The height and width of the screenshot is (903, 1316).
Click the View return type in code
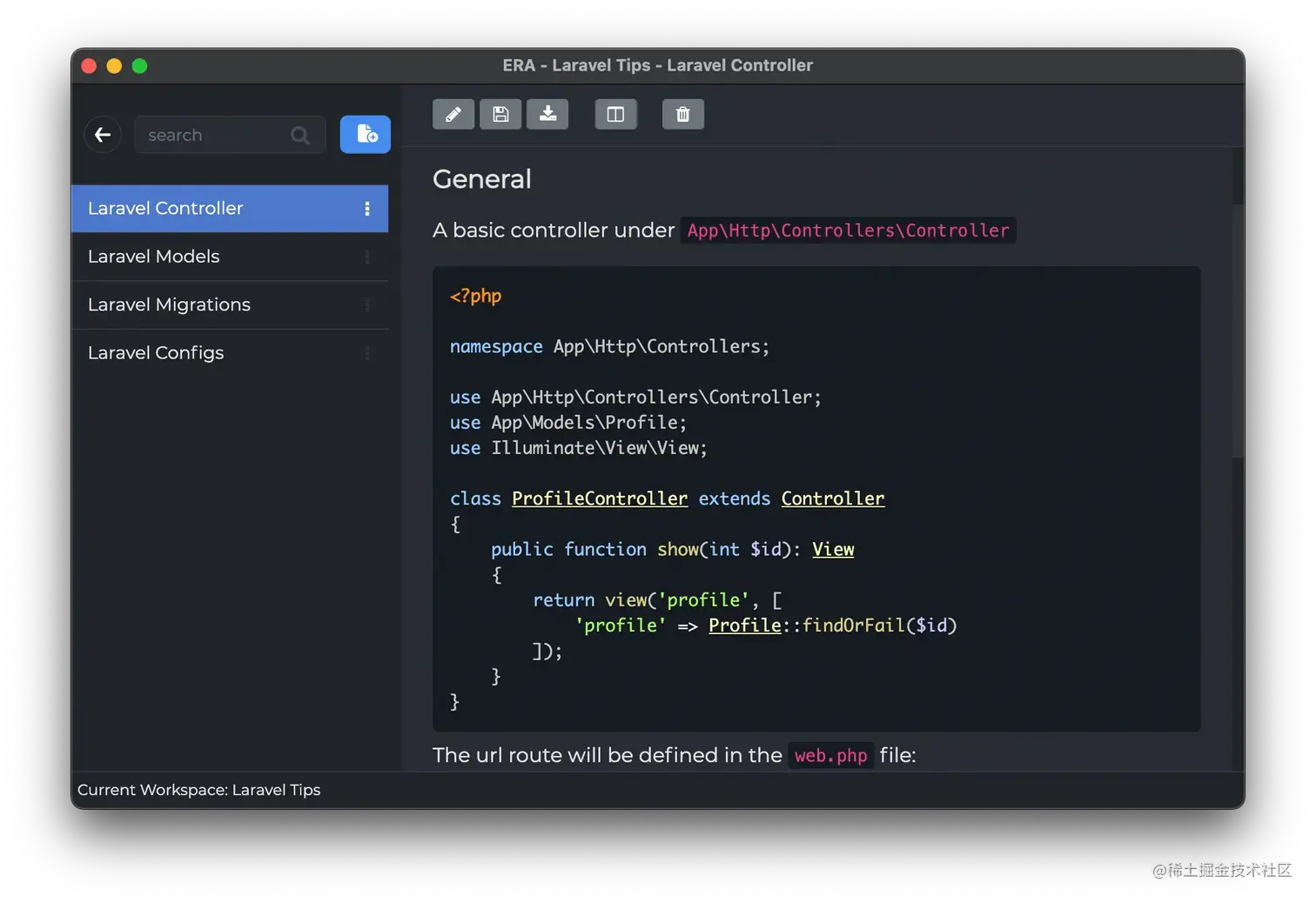(x=833, y=549)
